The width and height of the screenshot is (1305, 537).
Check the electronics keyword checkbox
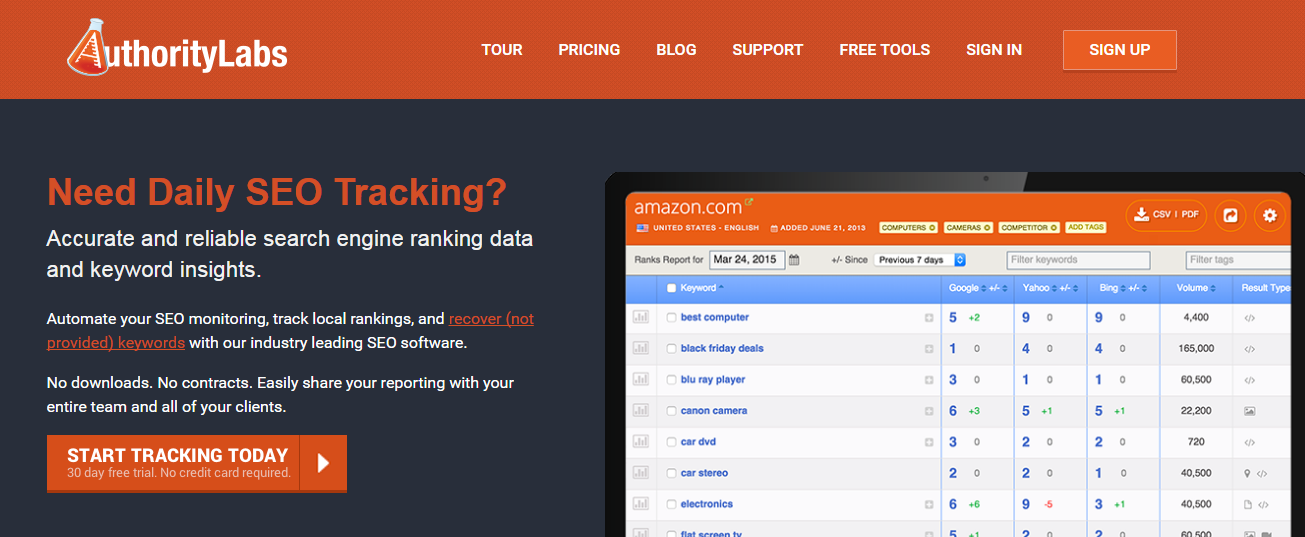[672, 505]
